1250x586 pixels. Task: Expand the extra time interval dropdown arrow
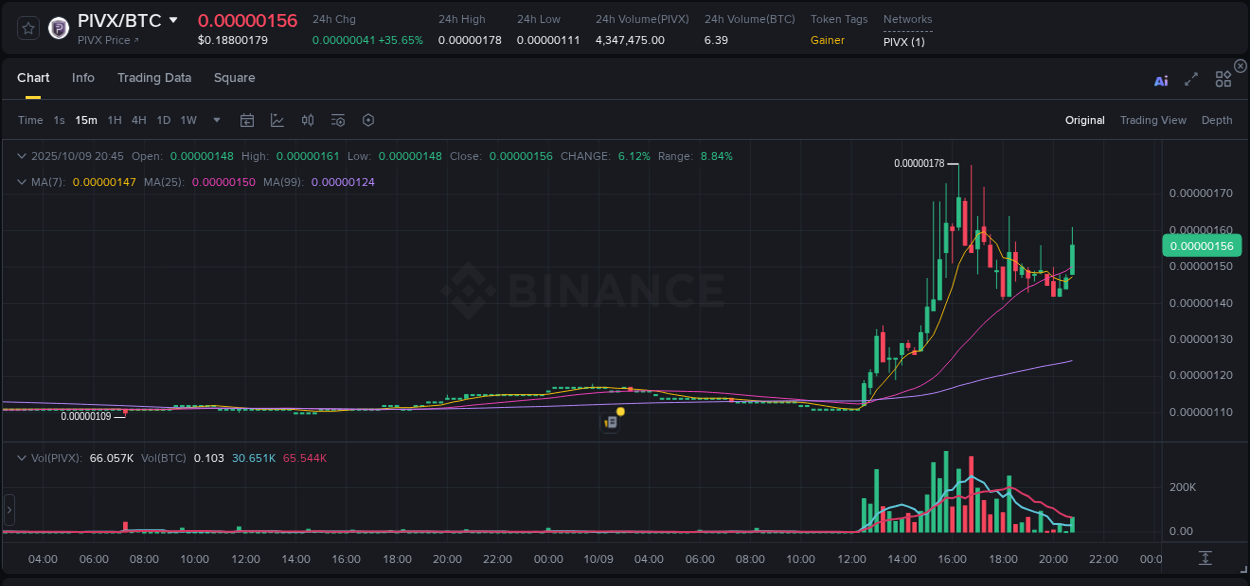pos(216,120)
